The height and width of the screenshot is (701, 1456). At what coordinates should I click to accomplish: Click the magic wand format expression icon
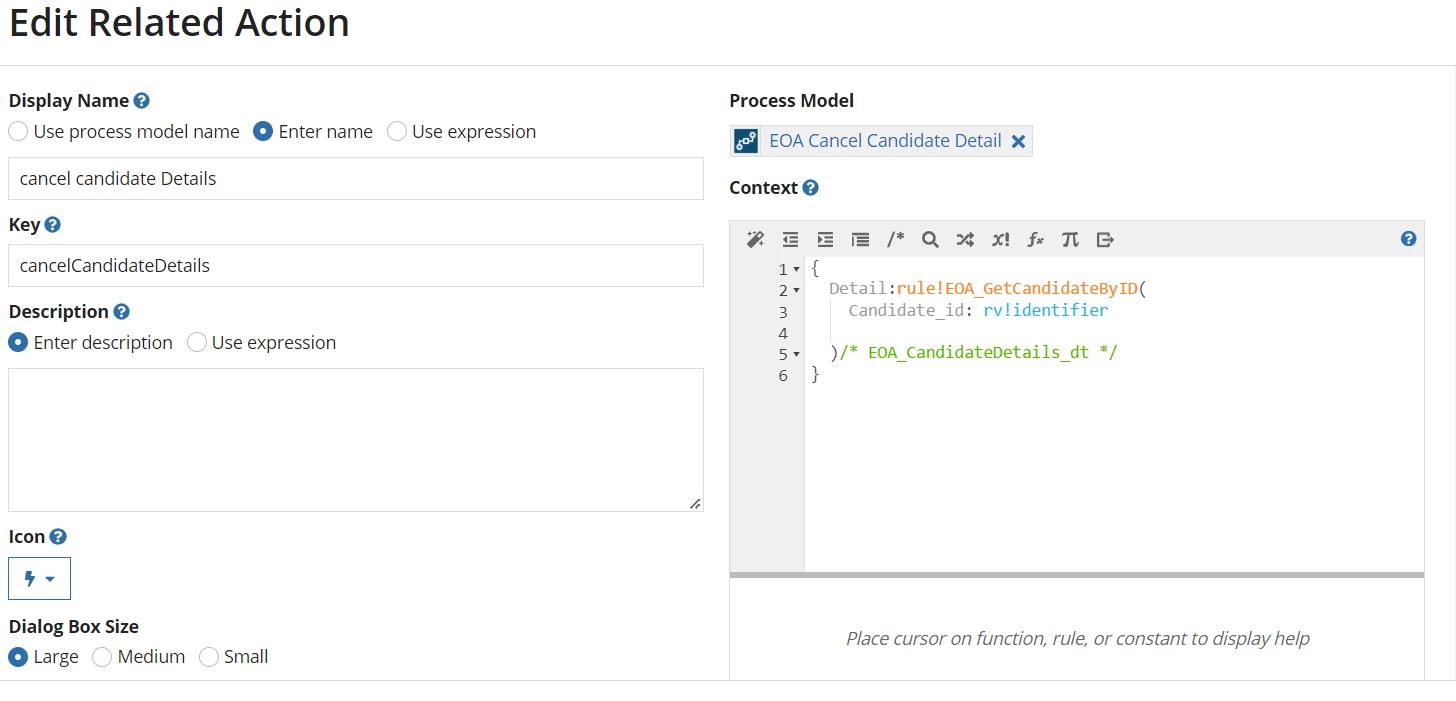pyautogui.click(x=756, y=239)
